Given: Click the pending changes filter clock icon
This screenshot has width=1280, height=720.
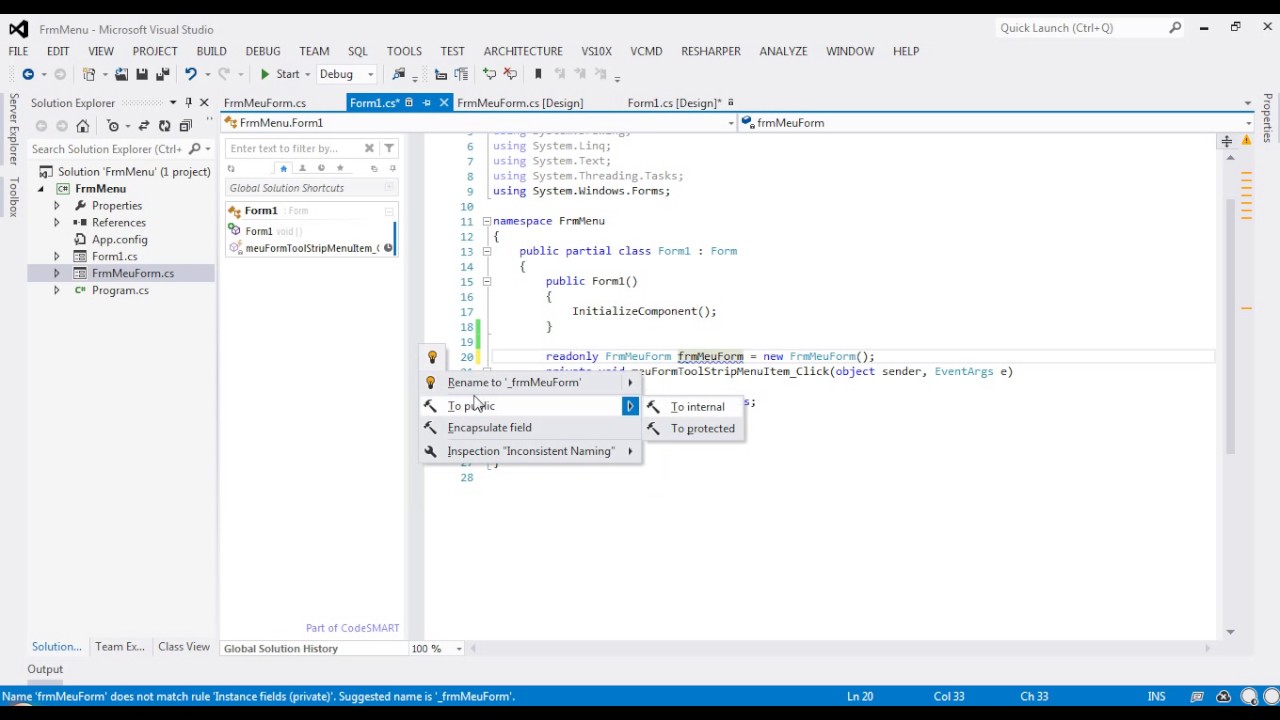Looking at the screenshot, I should (113, 126).
